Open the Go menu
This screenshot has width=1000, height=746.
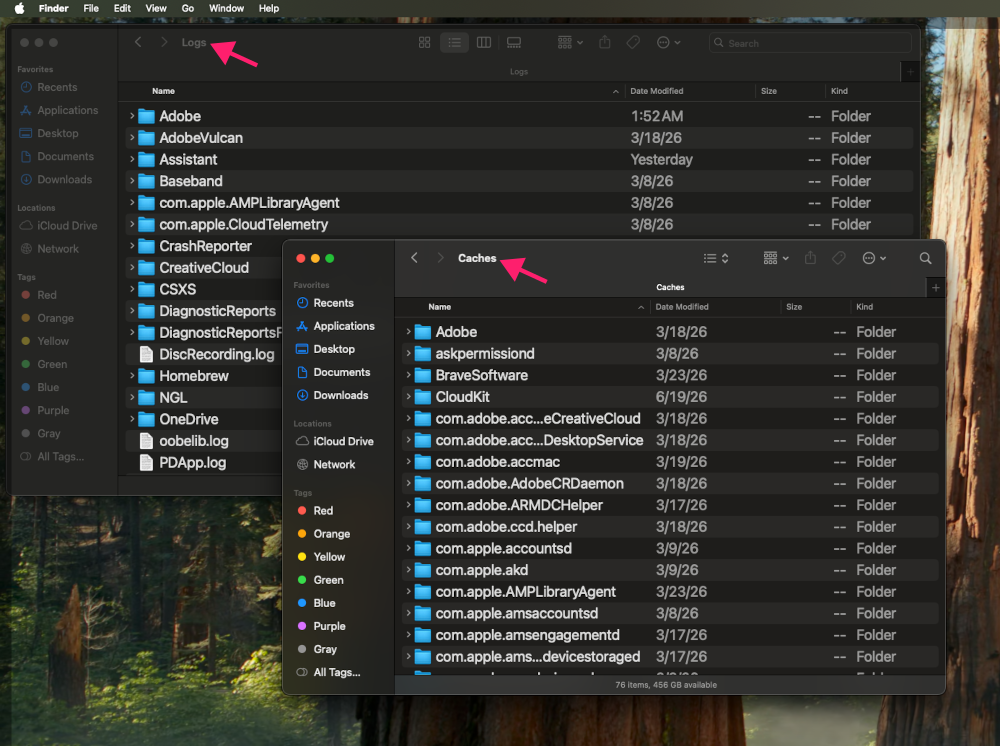pyautogui.click(x=188, y=8)
